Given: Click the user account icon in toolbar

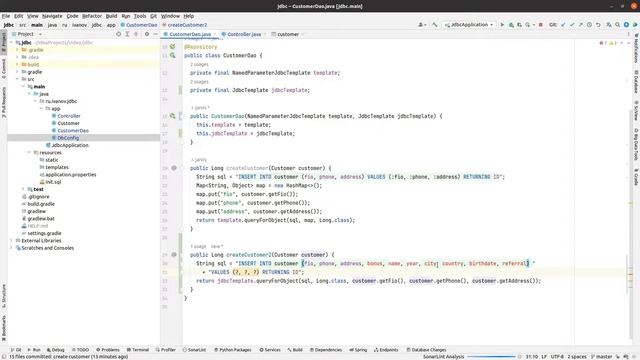Looking at the screenshot, I should point(422,25).
